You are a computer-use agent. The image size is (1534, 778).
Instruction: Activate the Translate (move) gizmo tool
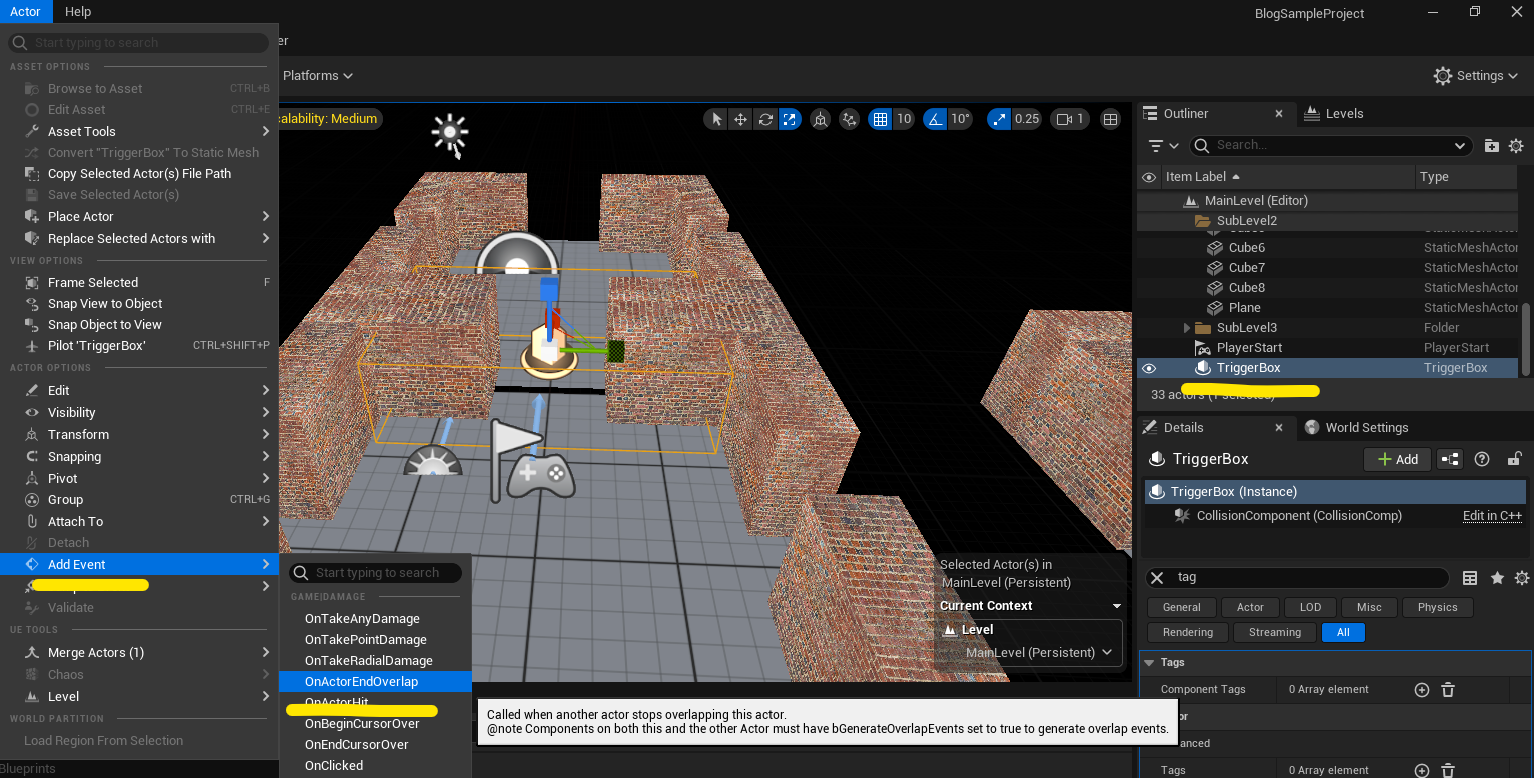point(740,119)
